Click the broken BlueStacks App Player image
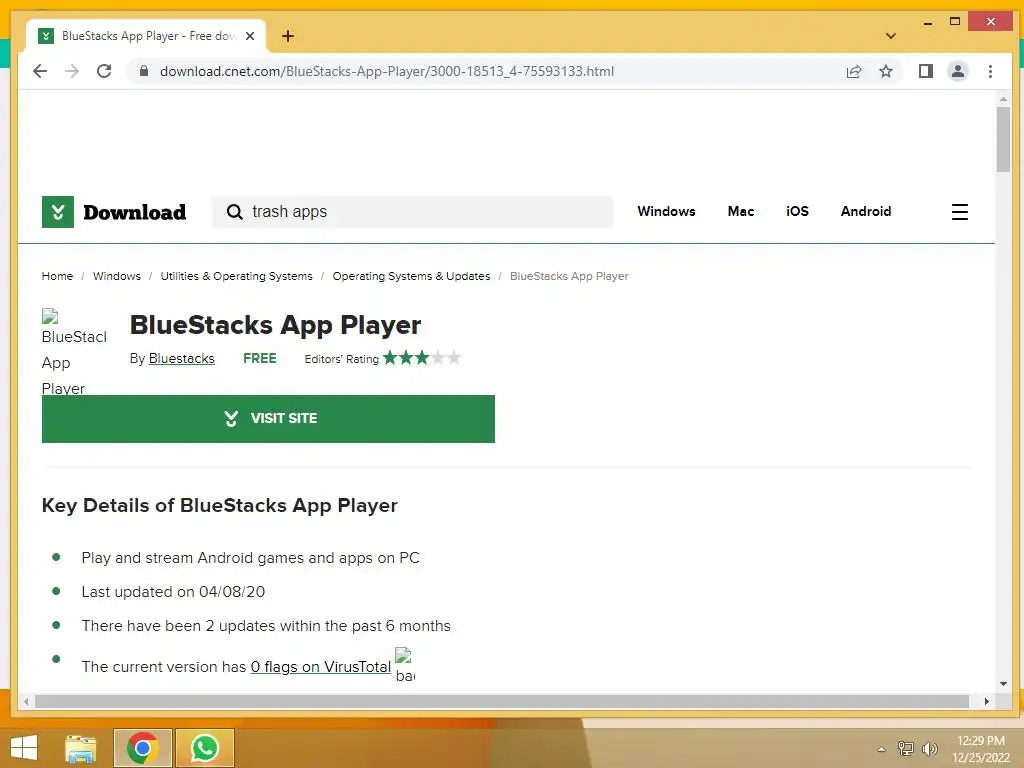The width and height of the screenshot is (1024, 768). [x=74, y=352]
